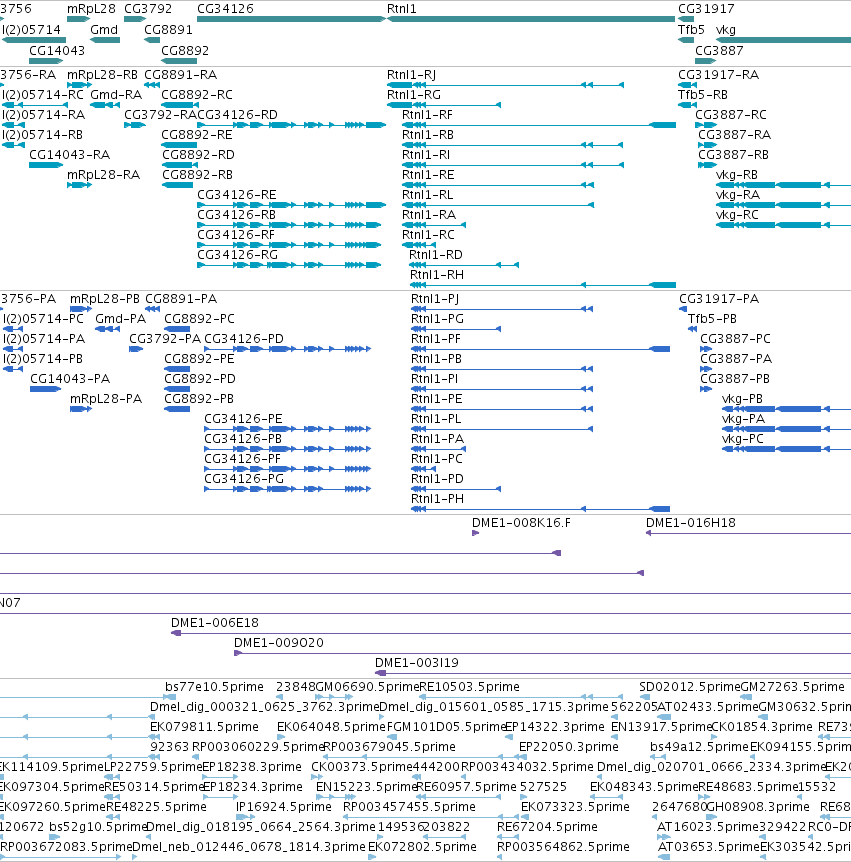
Task: Click protein CG14043-PA
Action: pos(70,379)
